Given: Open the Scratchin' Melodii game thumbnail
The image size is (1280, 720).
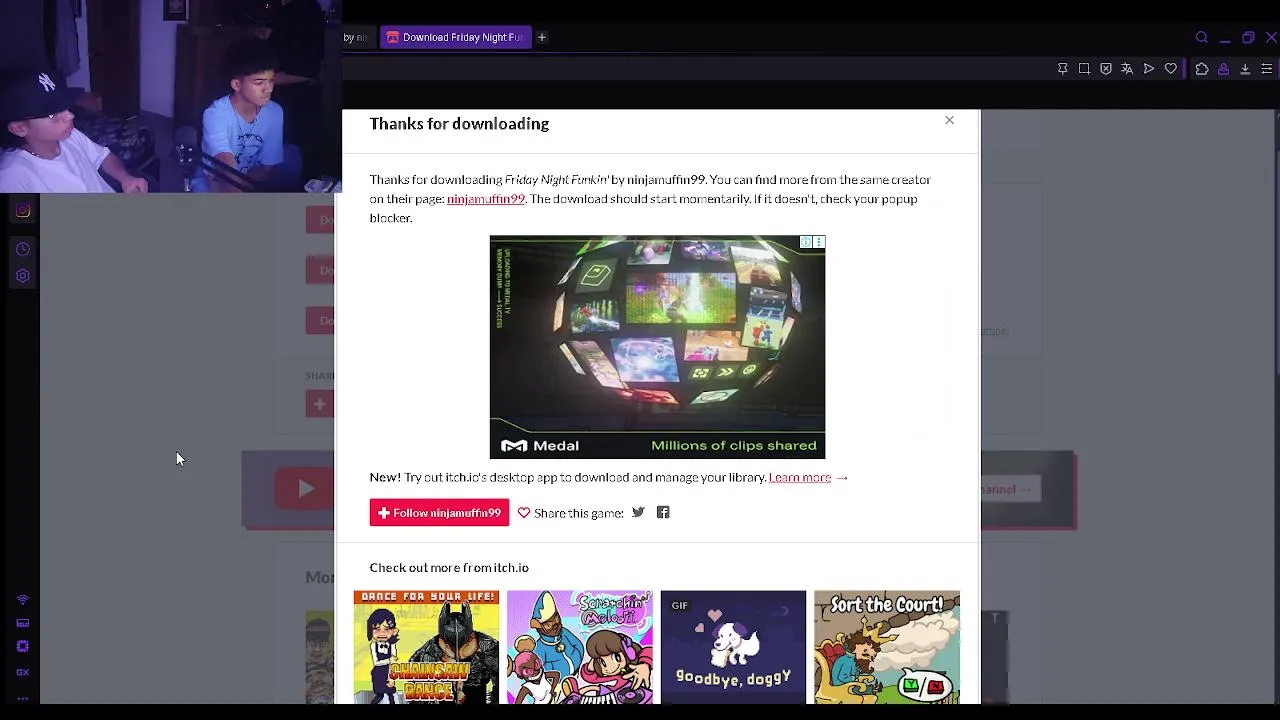Looking at the screenshot, I should 580,647.
